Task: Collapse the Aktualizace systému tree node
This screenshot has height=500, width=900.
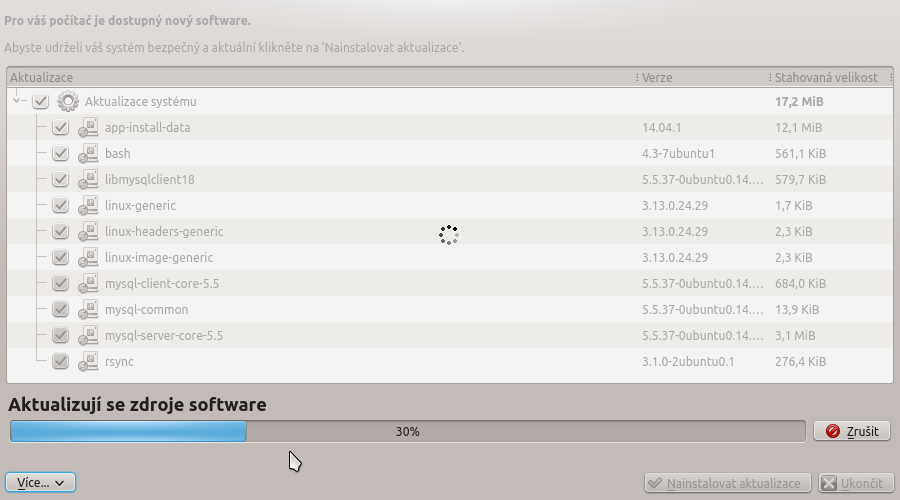Action: click(17, 101)
